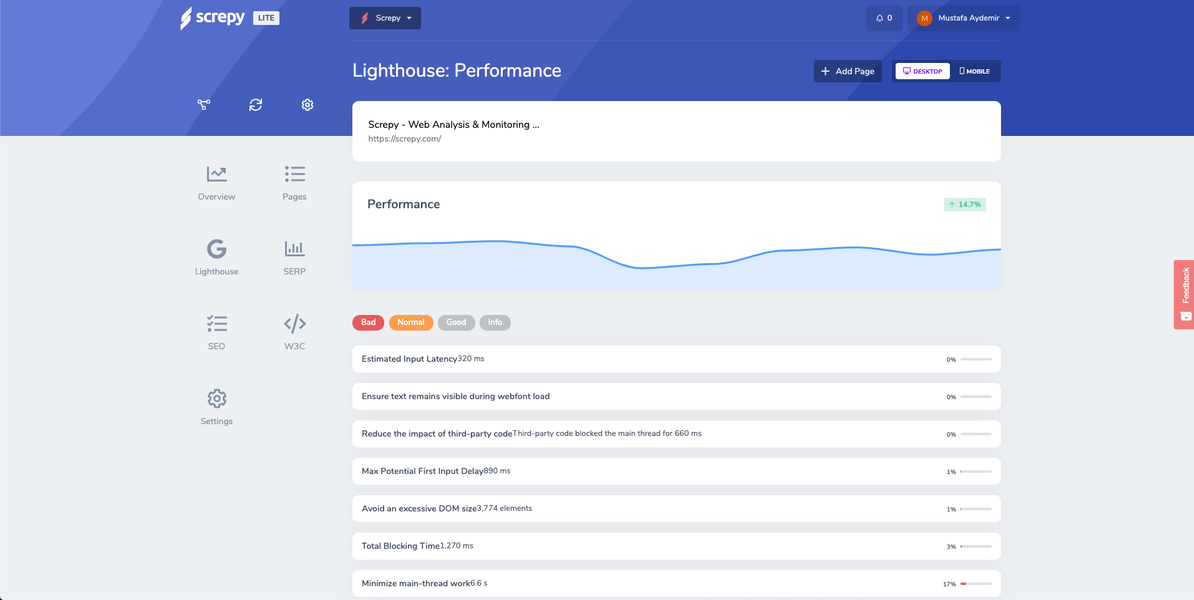Open the Settings gear in sidebar

tap(216, 398)
